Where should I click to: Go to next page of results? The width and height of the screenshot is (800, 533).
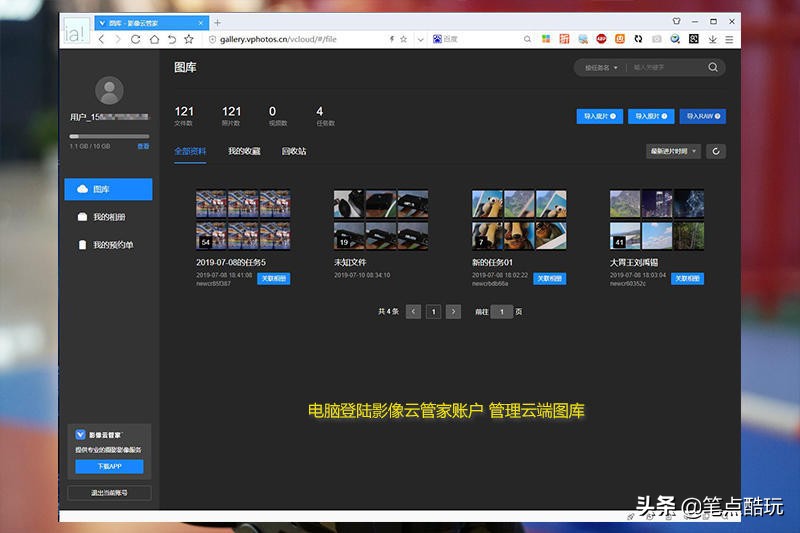pyautogui.click(x=453, y=312)
